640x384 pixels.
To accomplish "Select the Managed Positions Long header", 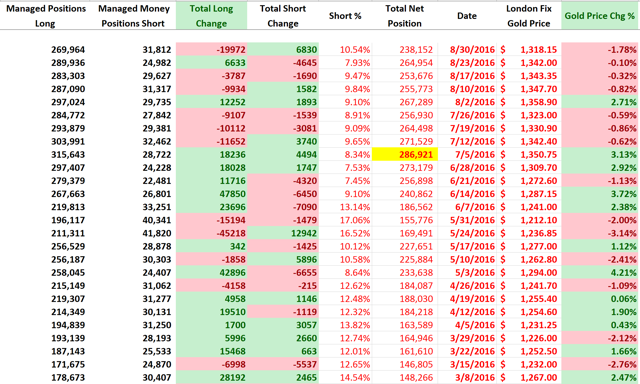I will [46, 16].
